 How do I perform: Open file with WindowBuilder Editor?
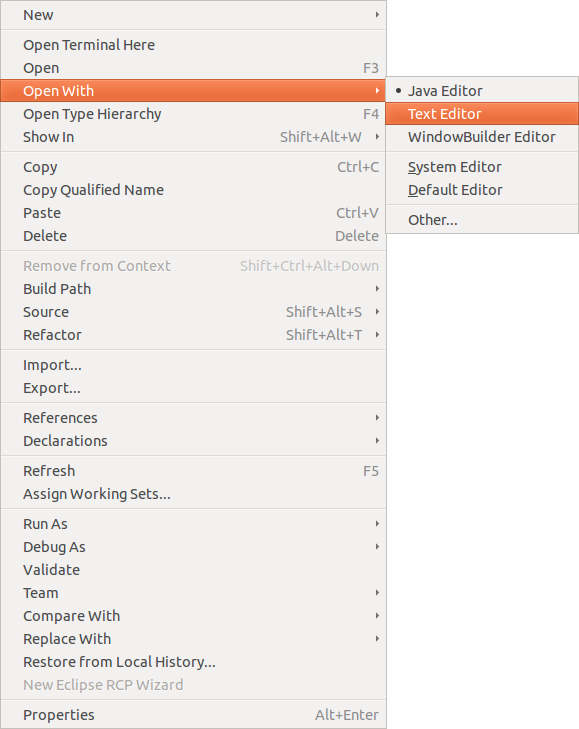(x=482, y=137)
